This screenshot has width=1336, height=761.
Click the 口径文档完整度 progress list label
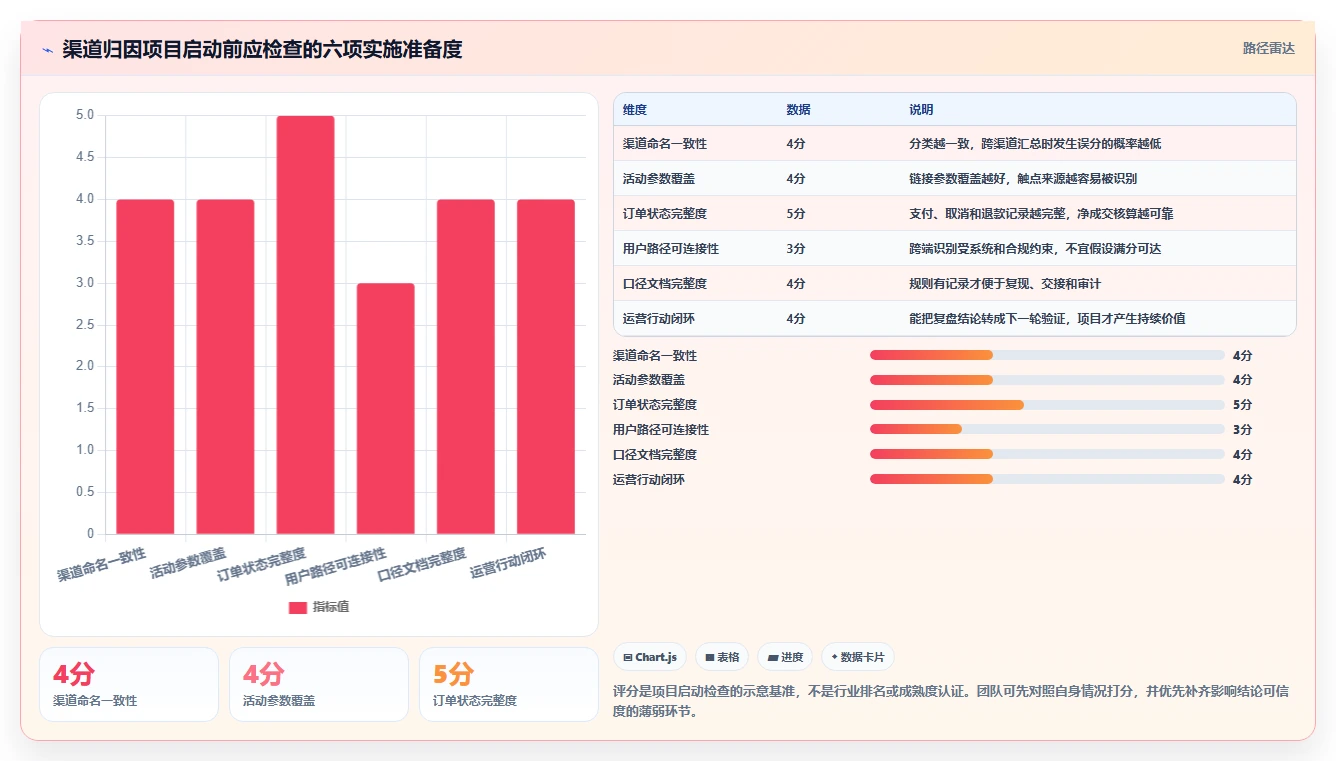coord(655,454)
